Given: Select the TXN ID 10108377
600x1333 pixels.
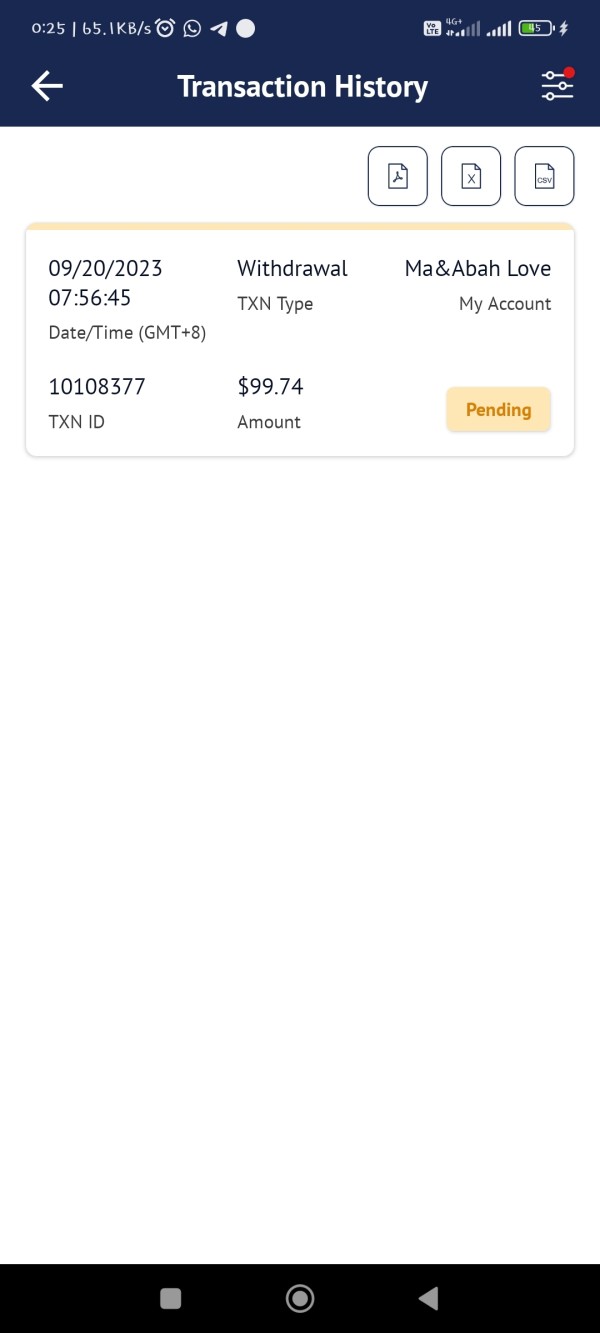Looking at the screenshot, I should (97, 387).
